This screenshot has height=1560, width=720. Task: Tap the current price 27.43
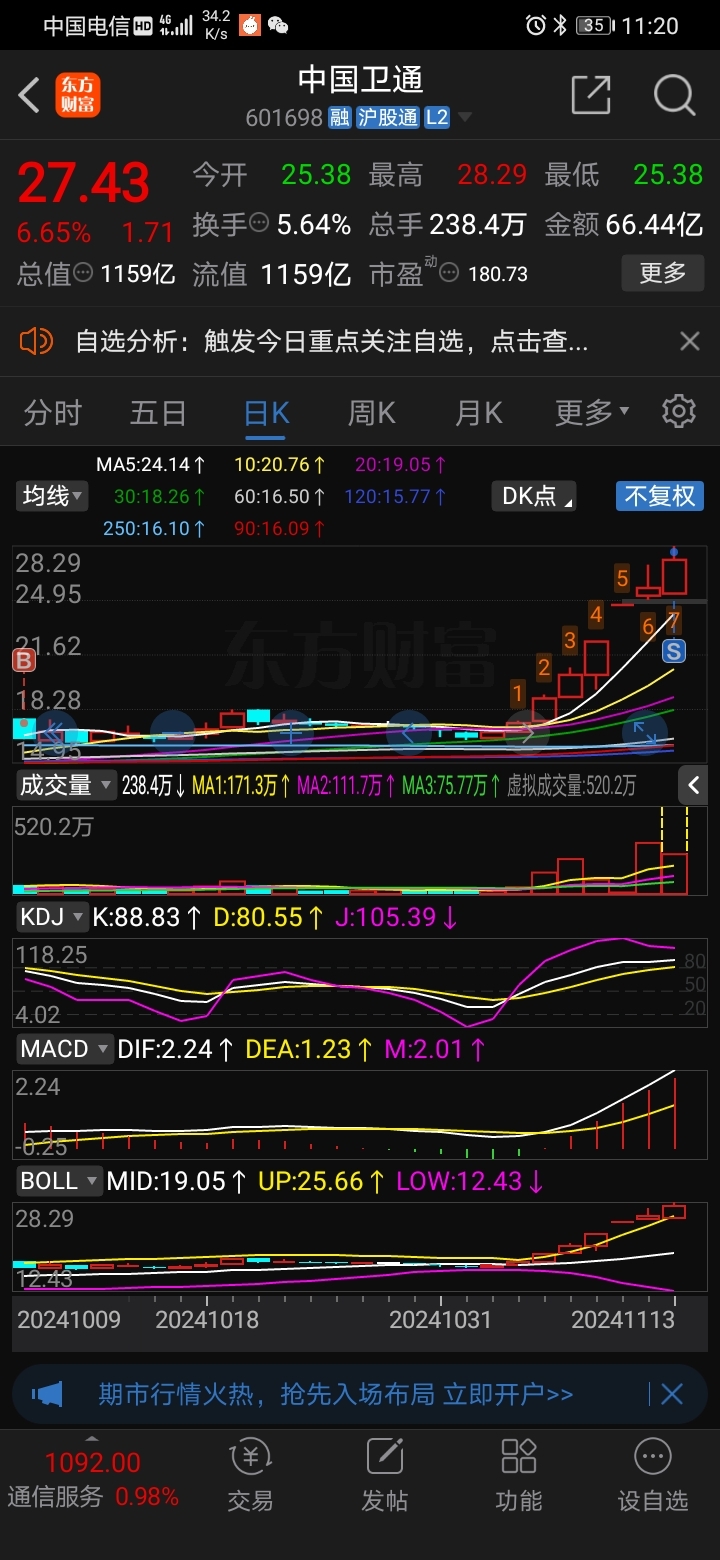click(84, 183)
